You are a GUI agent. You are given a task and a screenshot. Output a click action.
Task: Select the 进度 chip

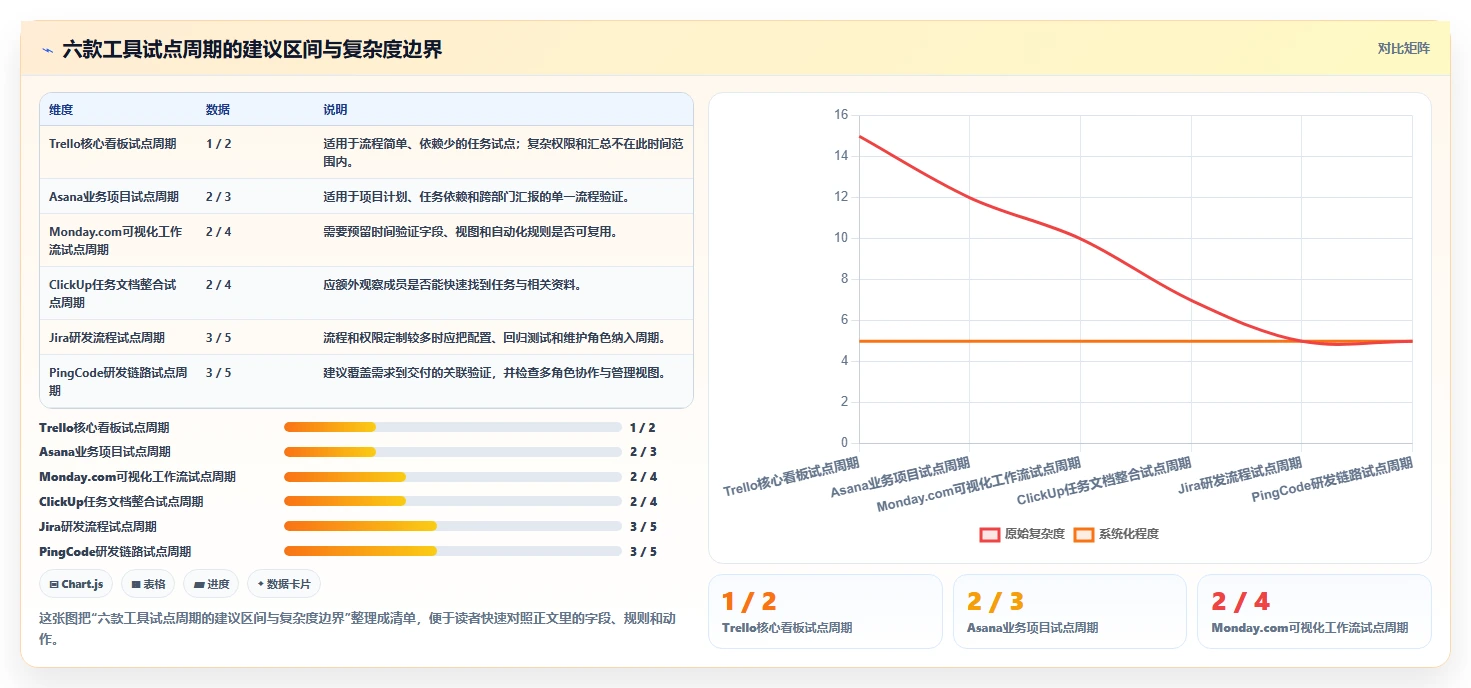point(211,584)
